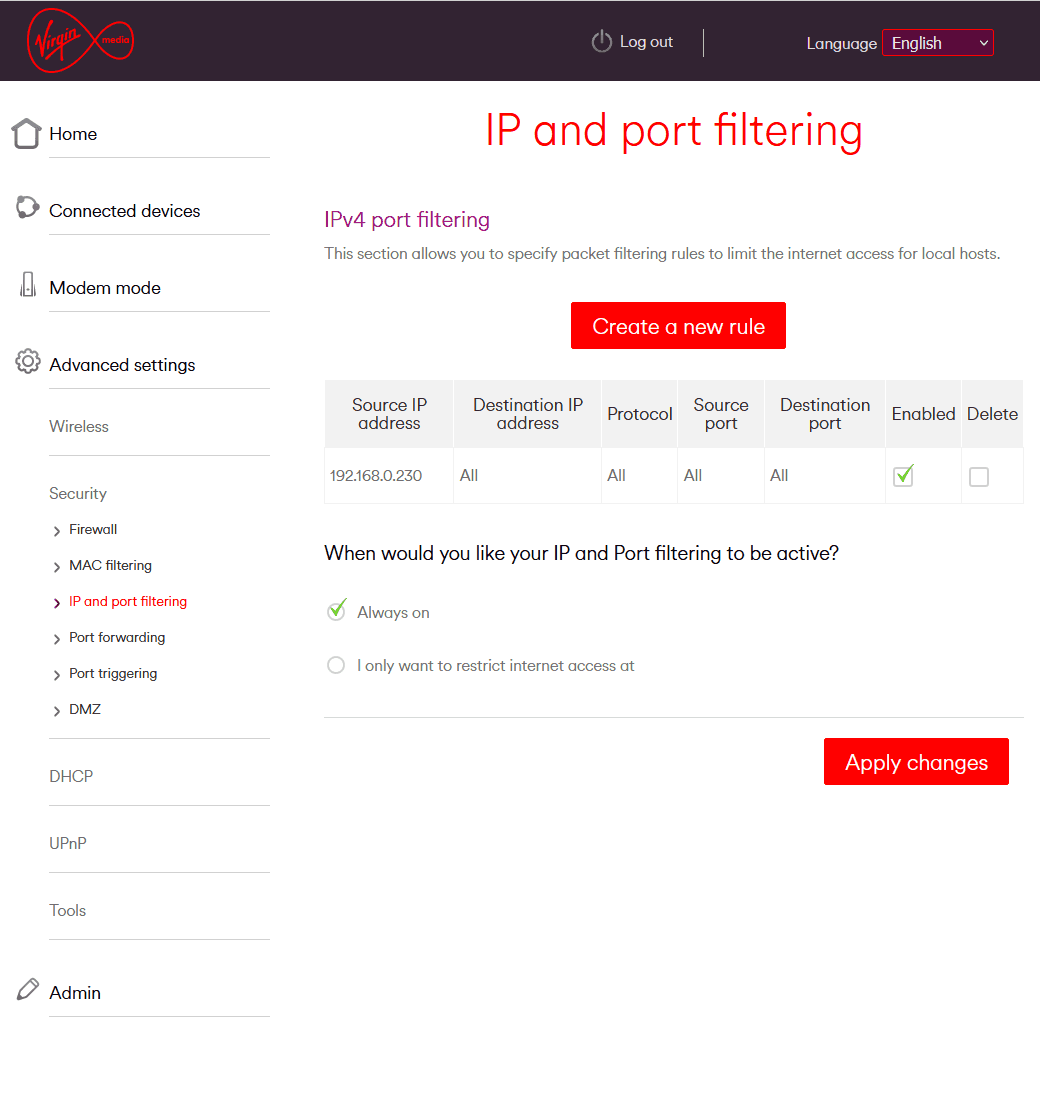
Task: Open the MAC filtering page
Action: (110, 565)
